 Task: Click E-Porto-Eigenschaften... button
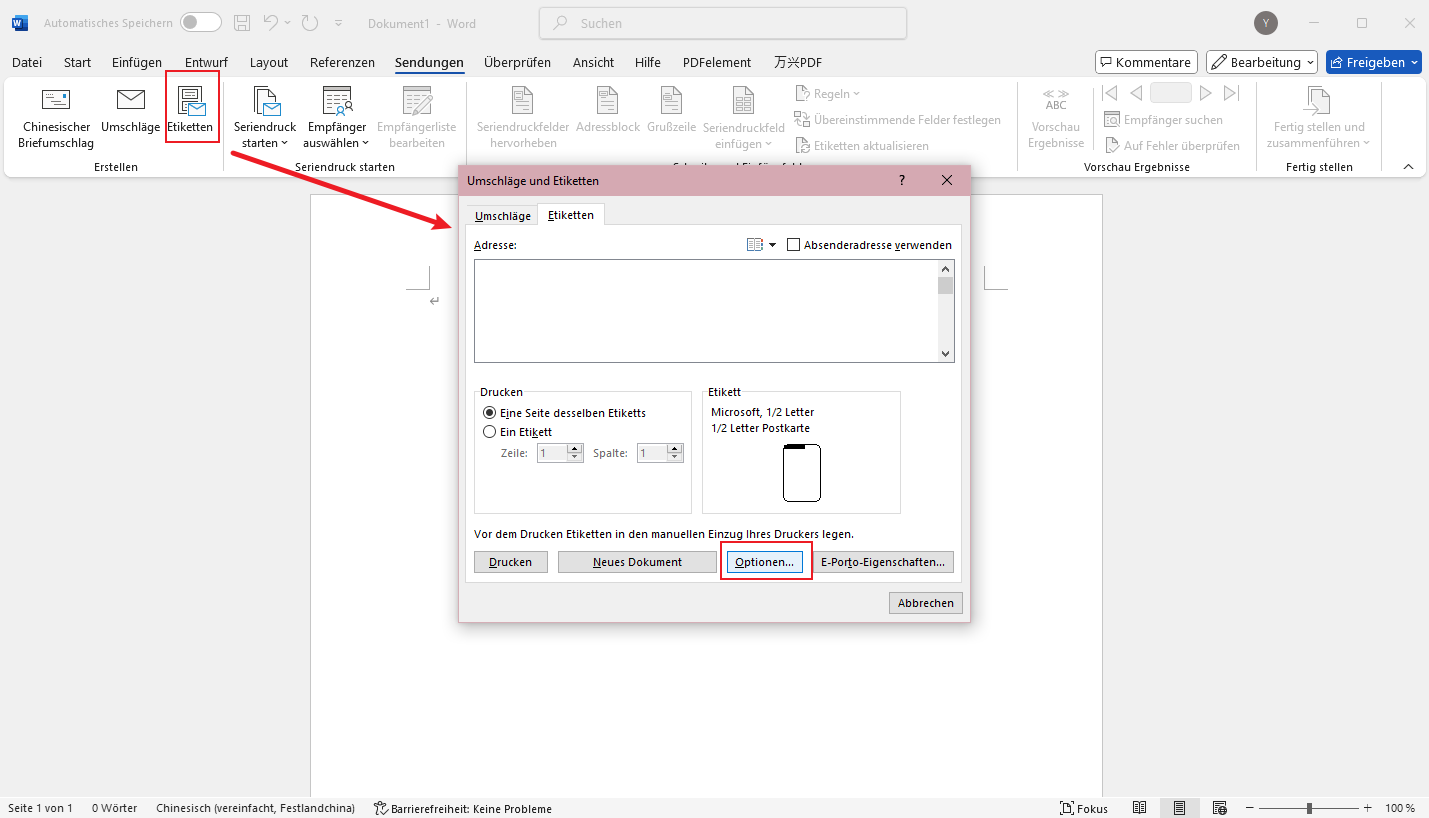pyautogui.click(x=883, y=562)
